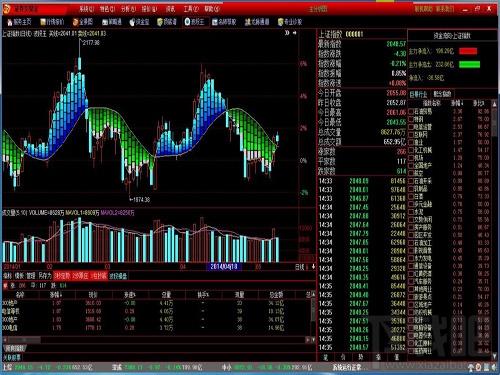Open the 资金 funds toolbar icon (fifth item)

(x=139, y=22)
